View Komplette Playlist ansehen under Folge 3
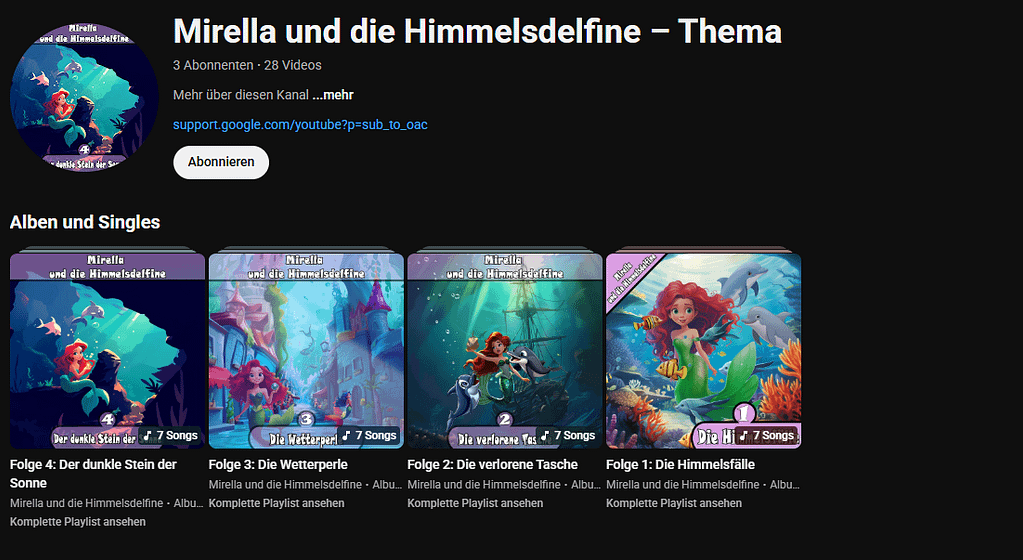The image size is (1023, 560). 277,503
